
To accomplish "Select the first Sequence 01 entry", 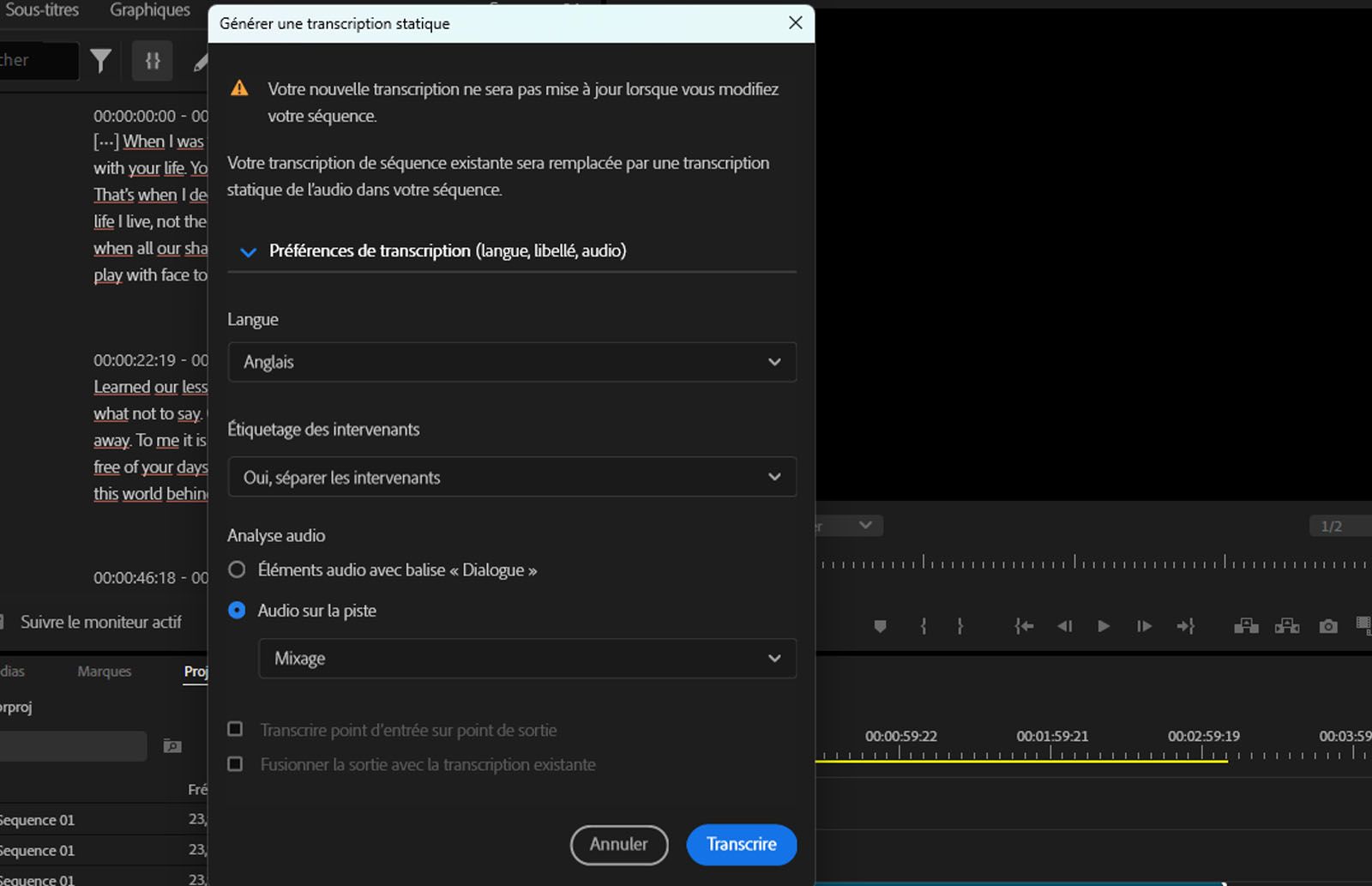I will click(38, 819).
